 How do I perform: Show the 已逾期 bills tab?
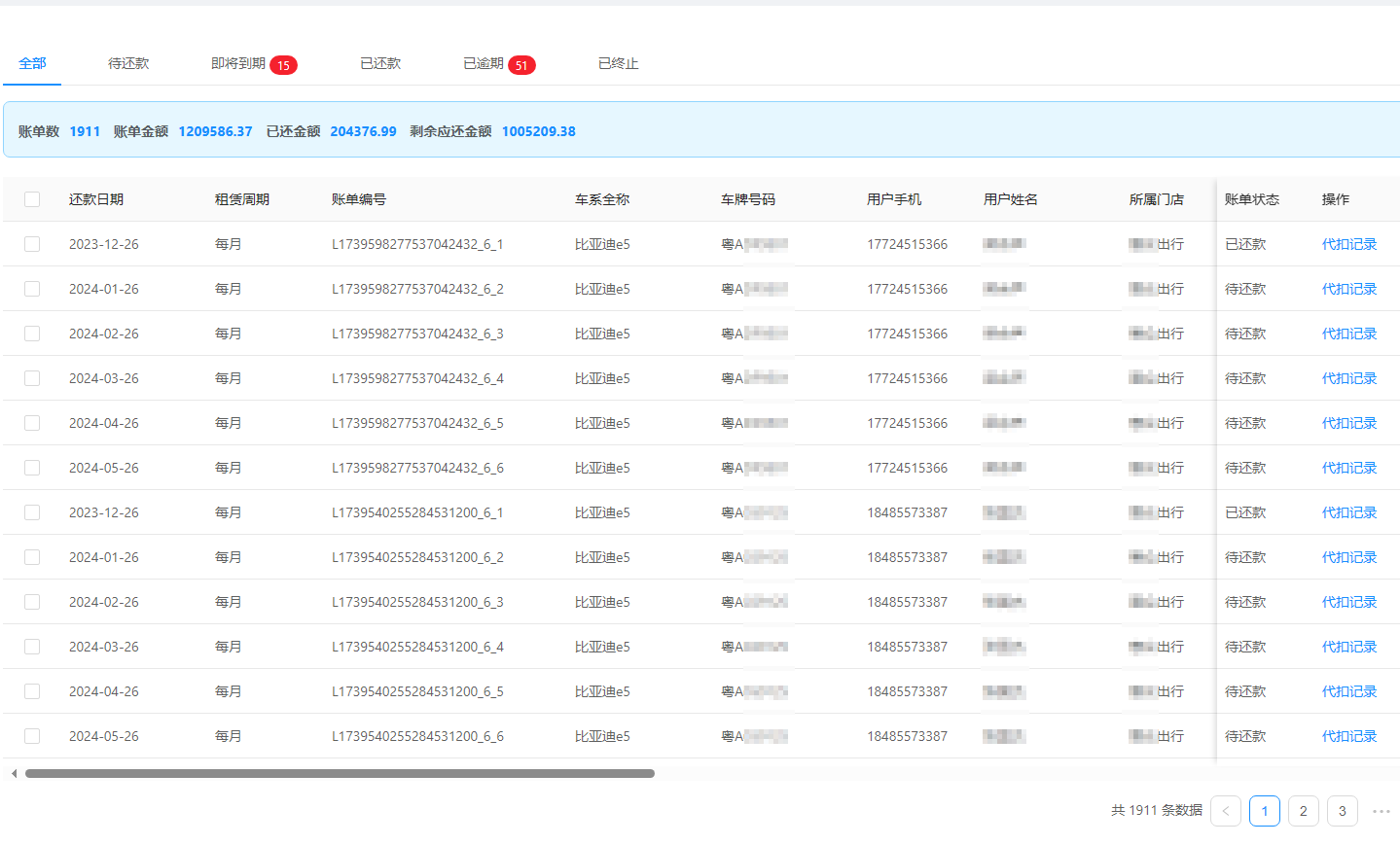[x=485, y=63]
